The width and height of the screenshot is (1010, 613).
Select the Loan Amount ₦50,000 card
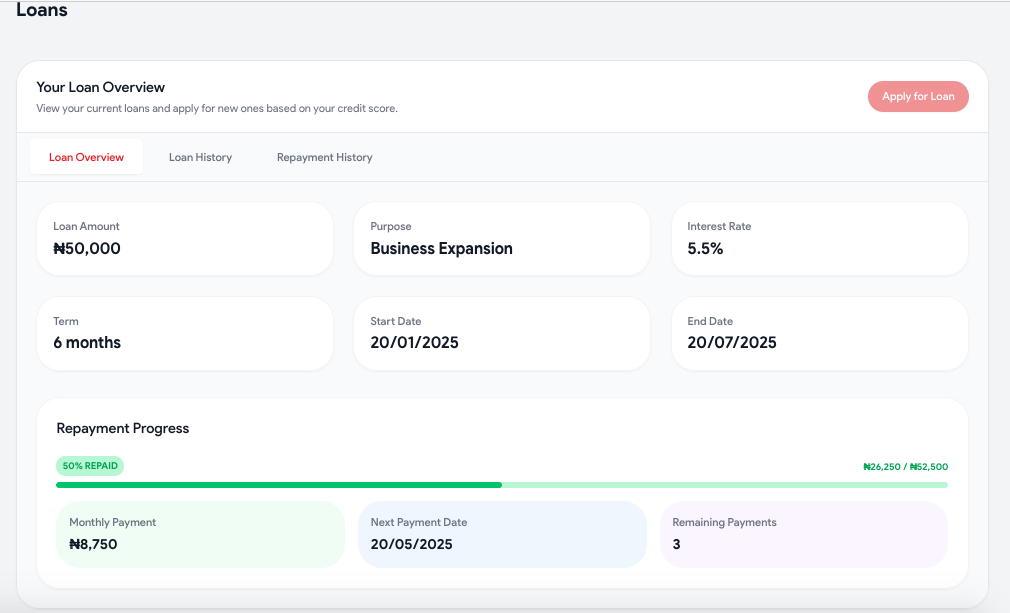coord(185,239)
